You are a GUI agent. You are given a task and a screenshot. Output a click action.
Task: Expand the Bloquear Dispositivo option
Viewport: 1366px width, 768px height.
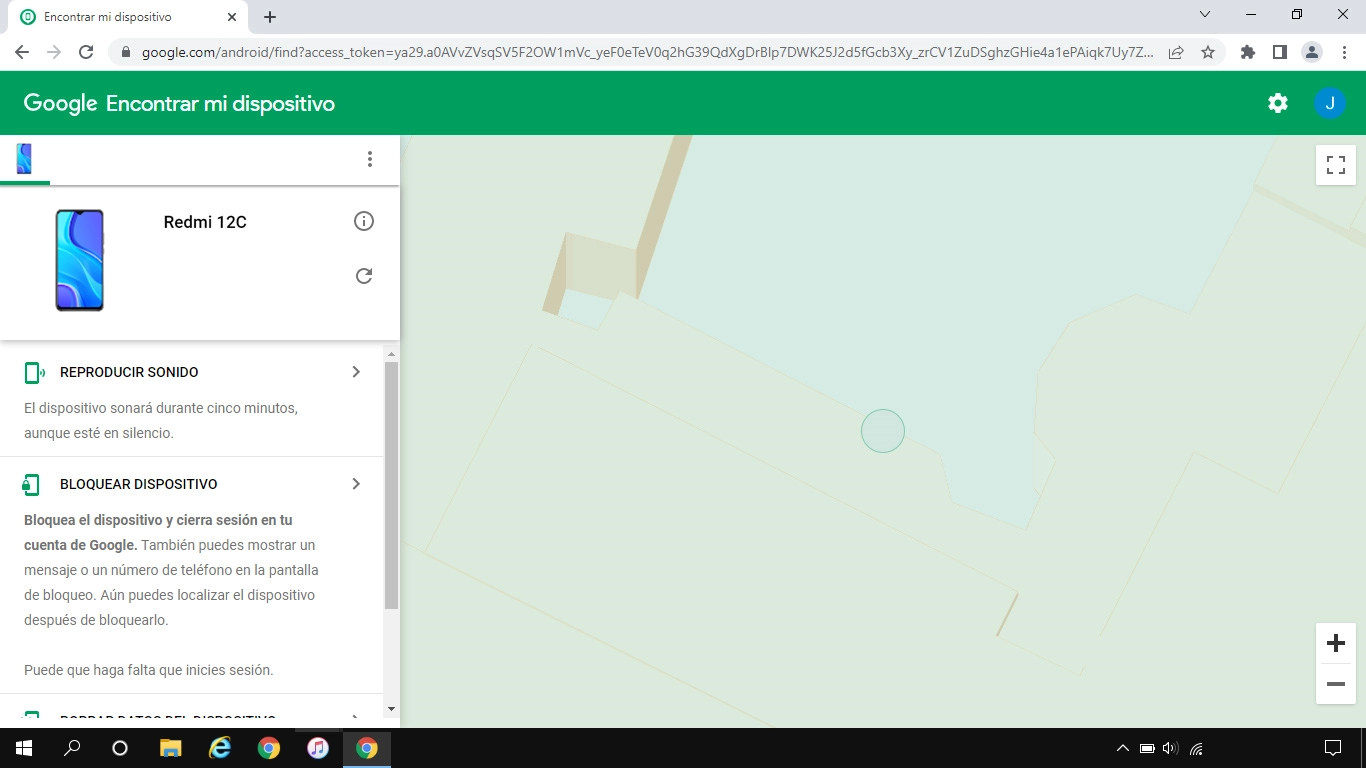click(x=356, y=484)
